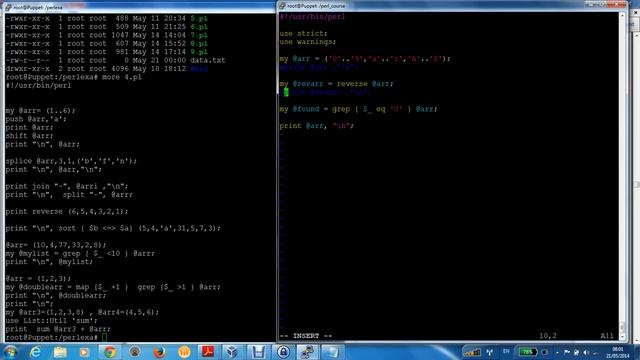This screenshot has width=640, height=360.
Task: Show hidden tray icons arrow
Action: 557,352
